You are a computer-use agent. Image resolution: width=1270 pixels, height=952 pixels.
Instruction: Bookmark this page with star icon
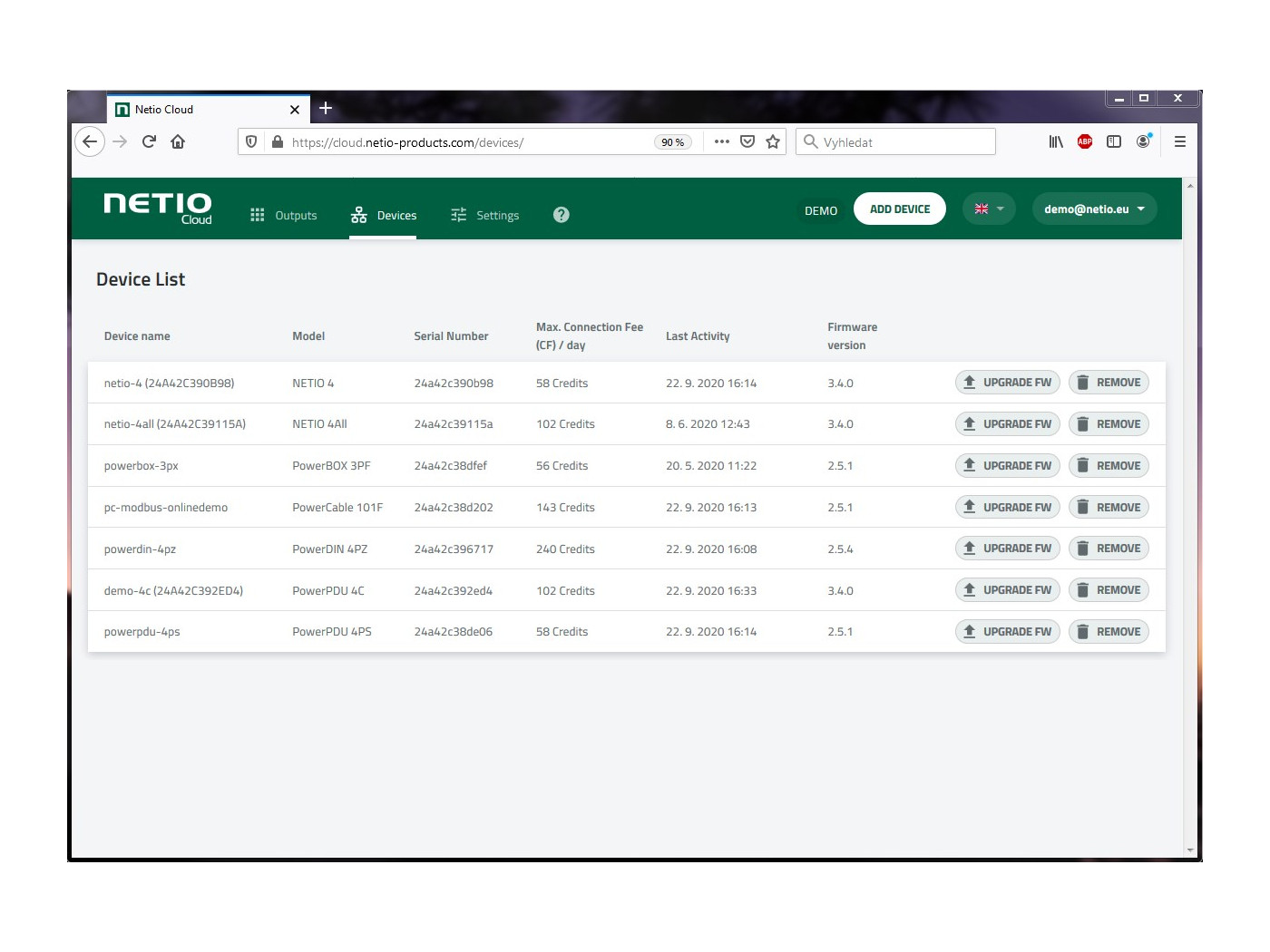(x=773, y=141)
